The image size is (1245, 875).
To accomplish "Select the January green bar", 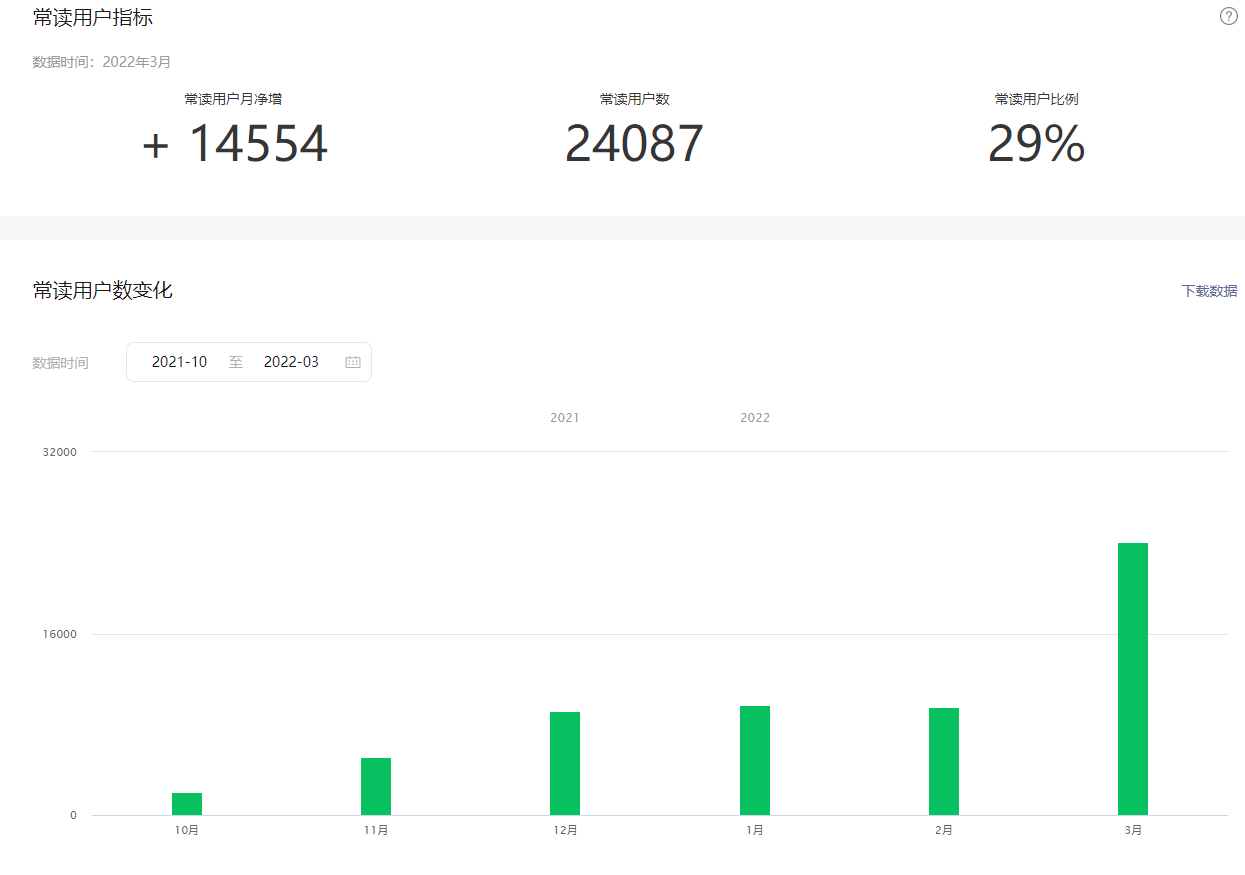I will [x=755, y=760].
